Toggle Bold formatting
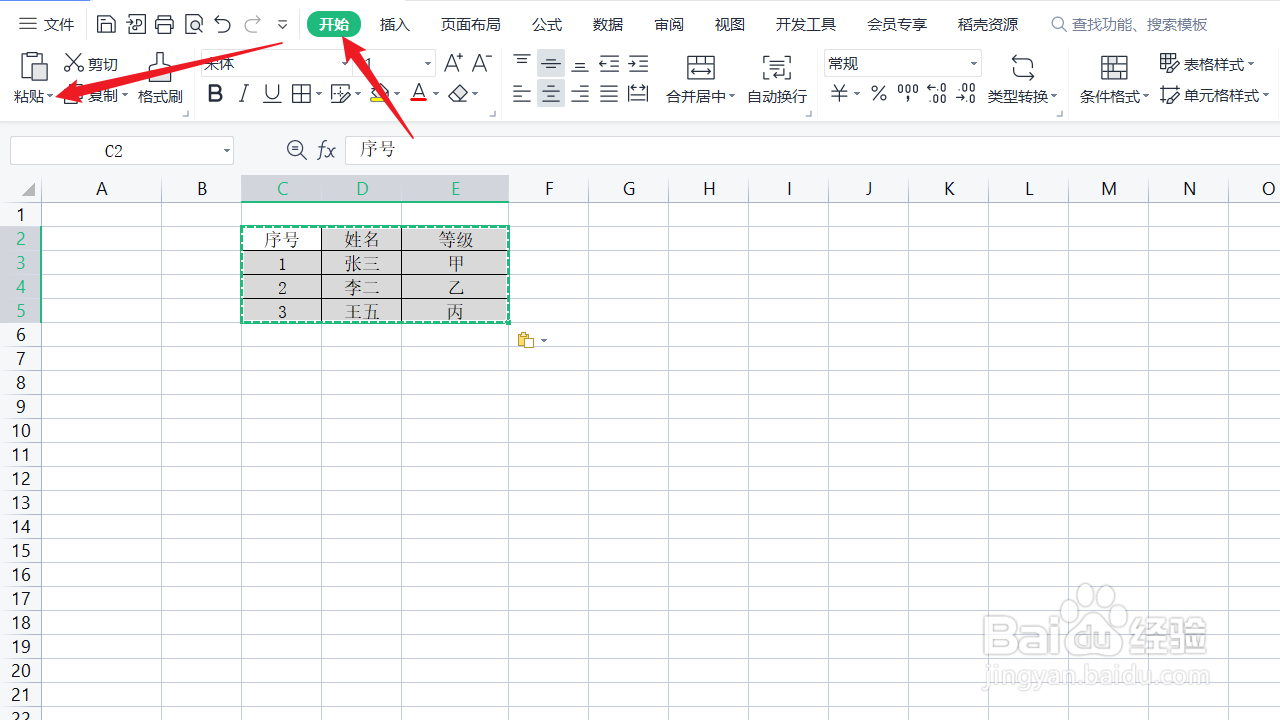 215,94
